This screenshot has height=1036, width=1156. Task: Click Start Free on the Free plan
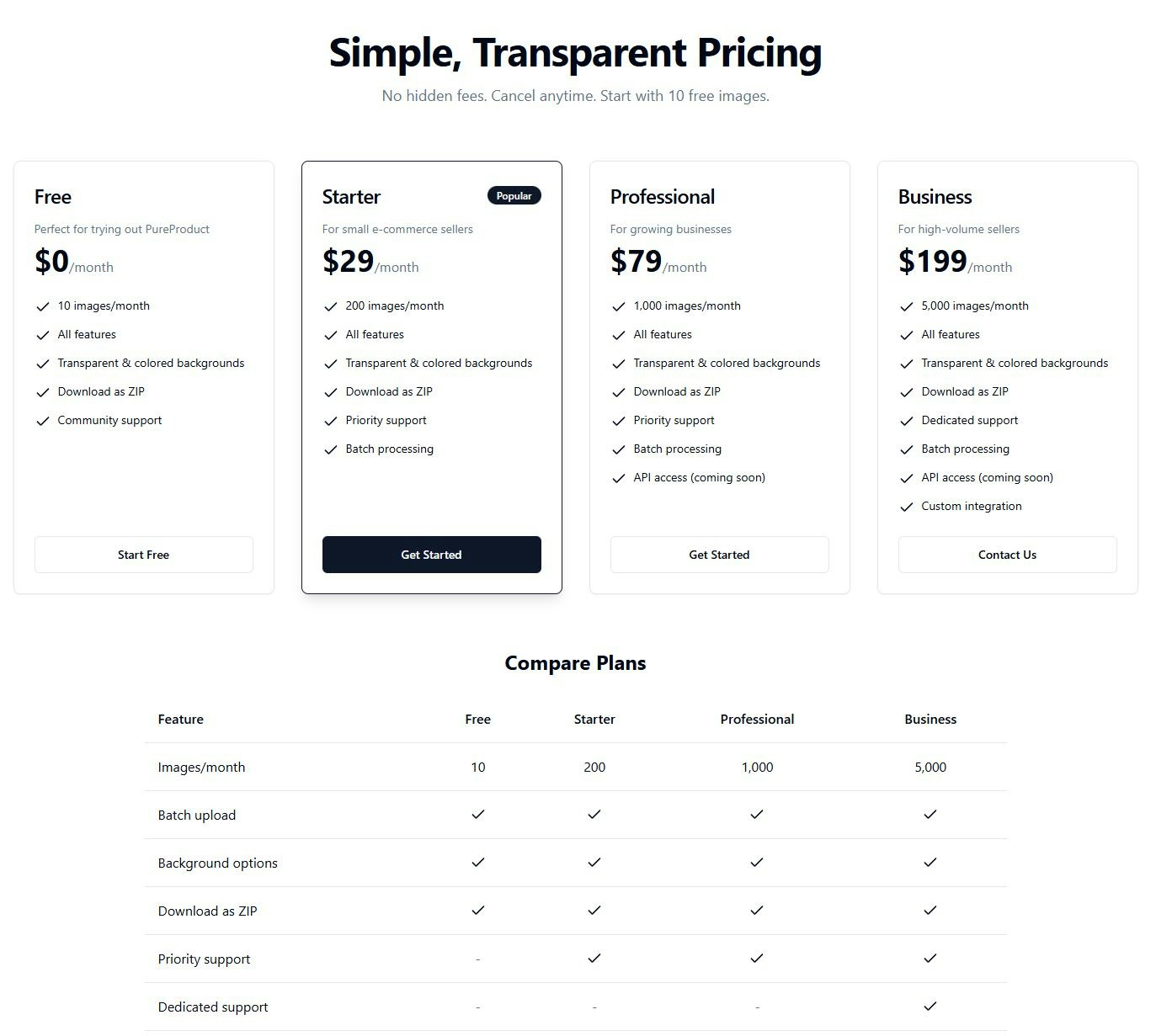pyautogui.click(x=143, y=555)
